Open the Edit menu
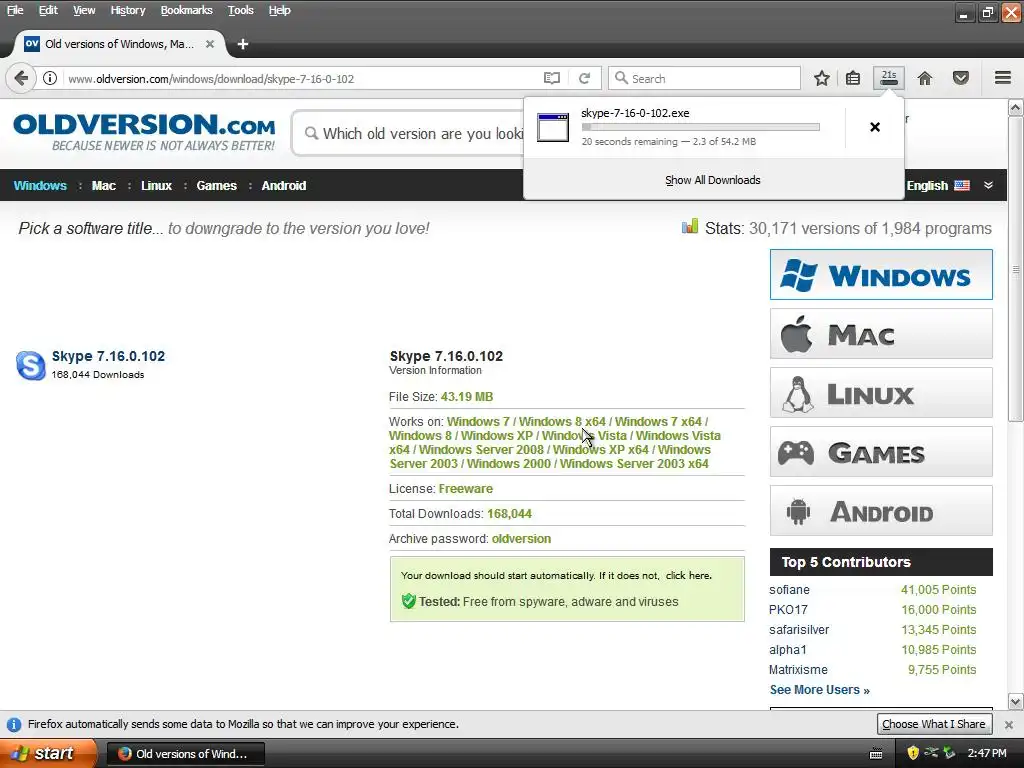1024x768 pixels. click(48, 10)
